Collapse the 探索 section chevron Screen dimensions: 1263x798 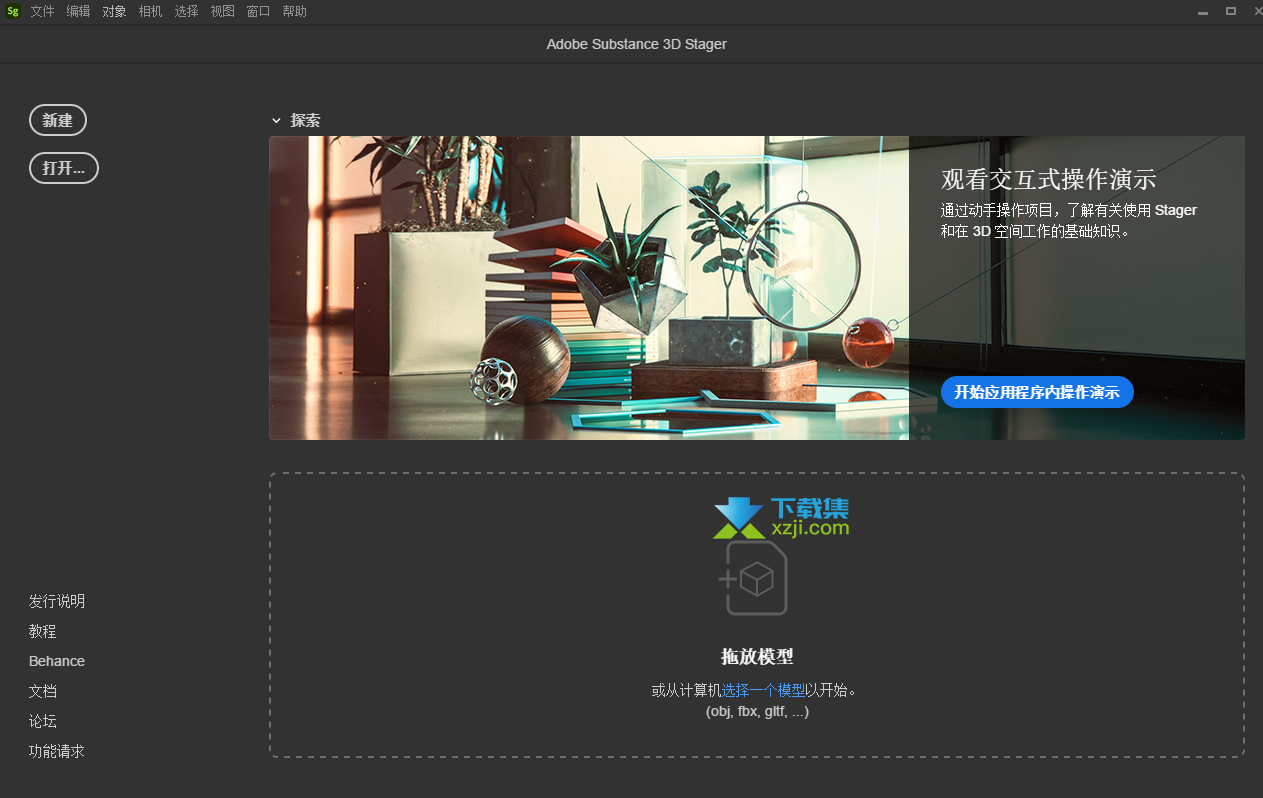[276, 120]
